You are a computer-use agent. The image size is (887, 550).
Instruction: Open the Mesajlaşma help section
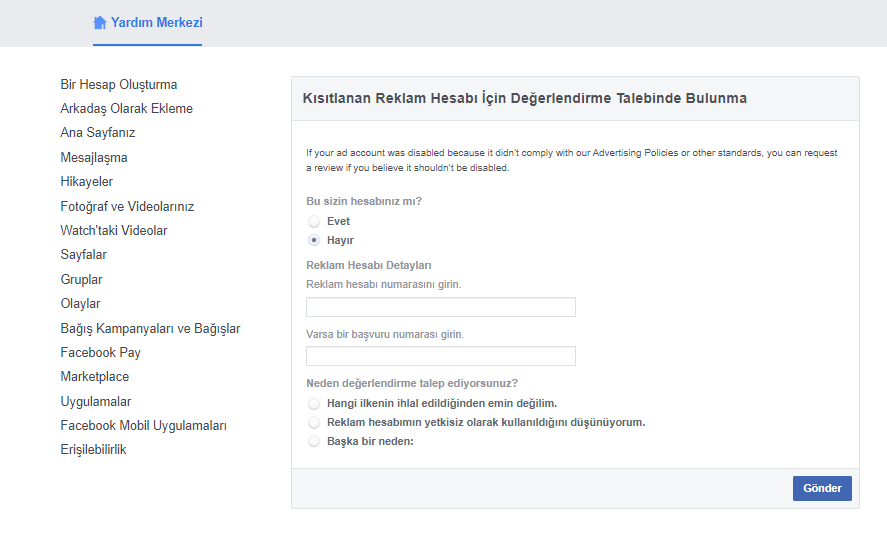(94, 157)
